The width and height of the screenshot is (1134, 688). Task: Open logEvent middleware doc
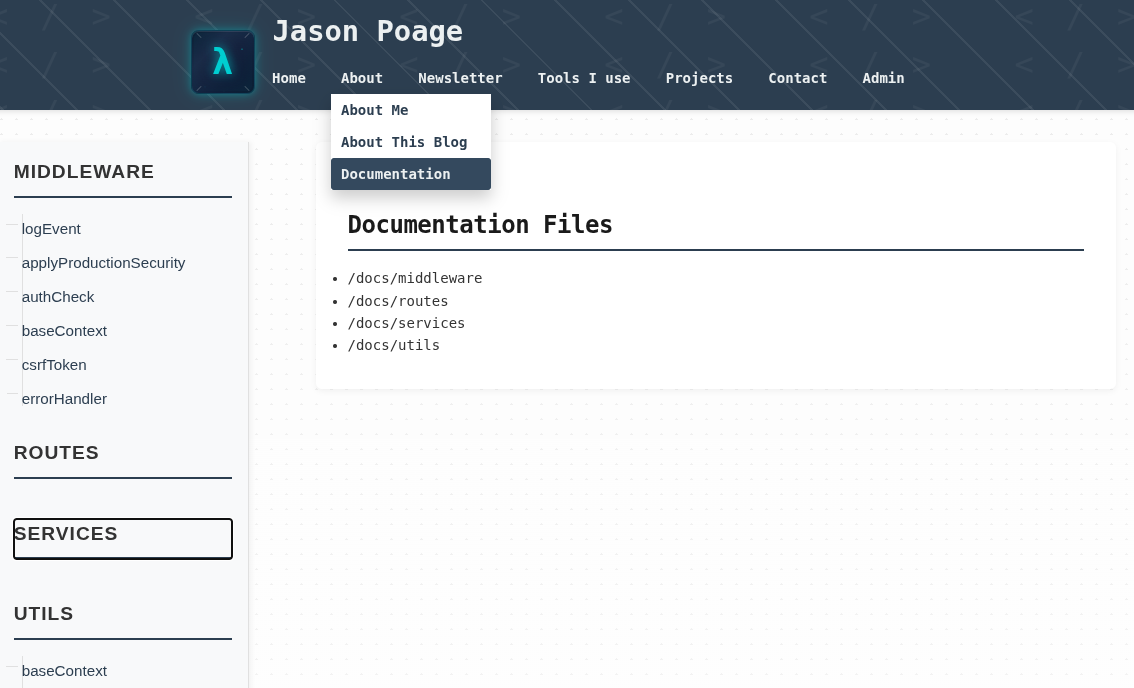pyautogui.click(x=51, y=229)
